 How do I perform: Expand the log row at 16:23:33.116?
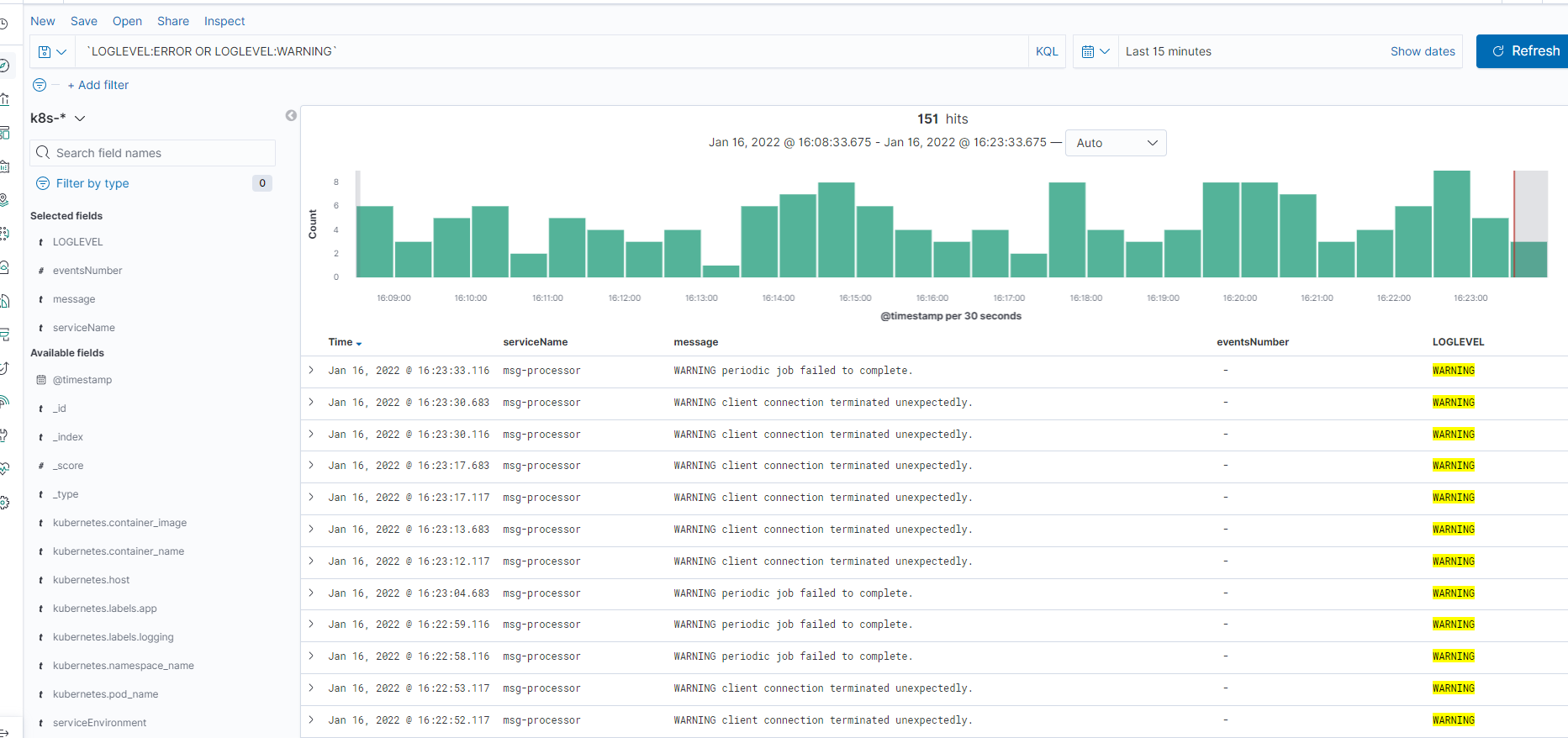tap(311, 371)
